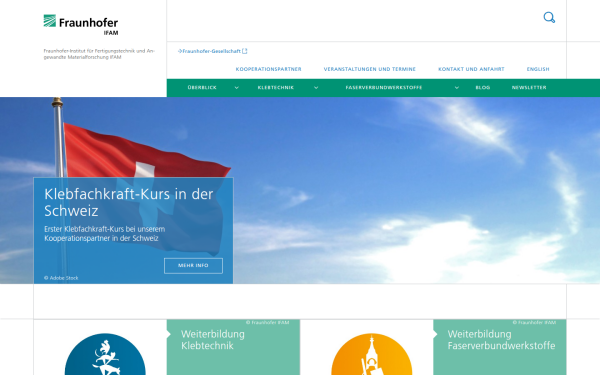Select the Klebtechnik menu item

(276, 88)
